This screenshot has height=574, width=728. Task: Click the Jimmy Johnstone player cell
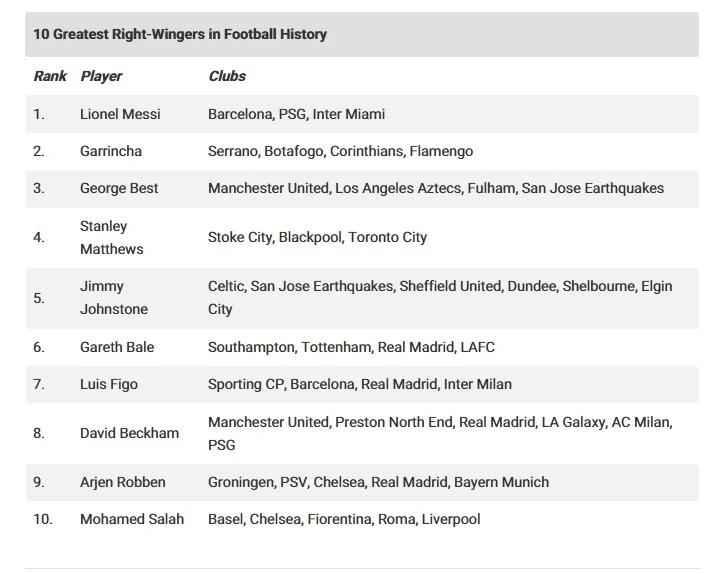point(114,297)
